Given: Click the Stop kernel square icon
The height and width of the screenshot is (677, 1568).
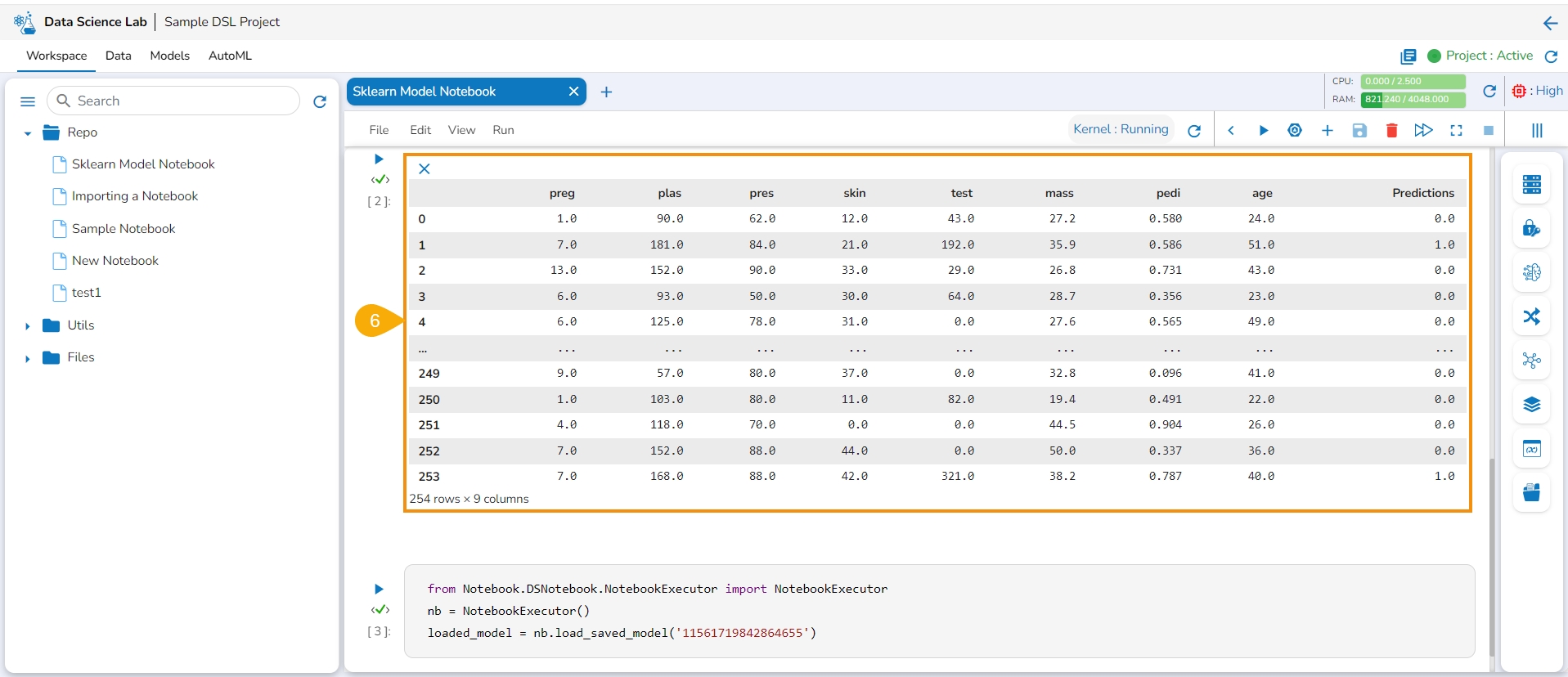Looking at the screenshot, I should [1489, 131].
